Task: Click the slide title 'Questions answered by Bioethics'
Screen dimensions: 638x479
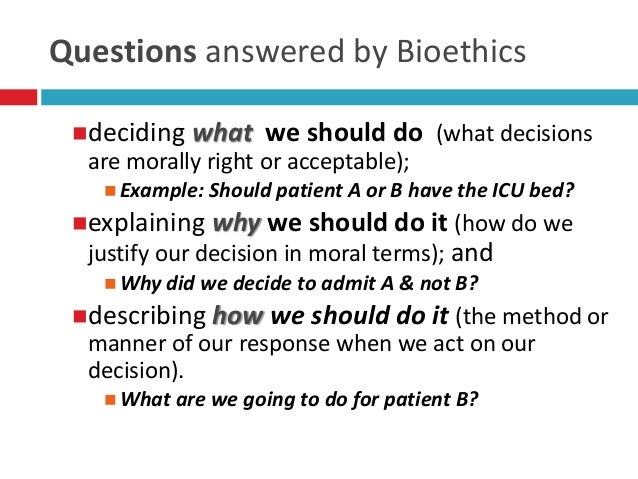Action: click(x=288, y=52)
